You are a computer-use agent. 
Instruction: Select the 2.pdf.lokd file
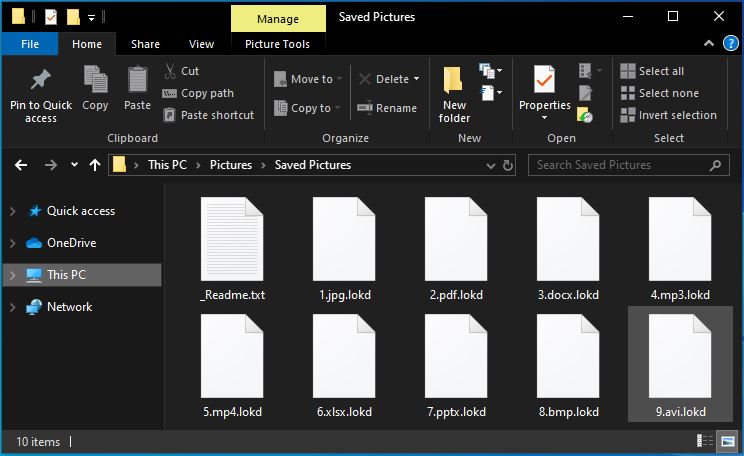click(x=456, y=250)
